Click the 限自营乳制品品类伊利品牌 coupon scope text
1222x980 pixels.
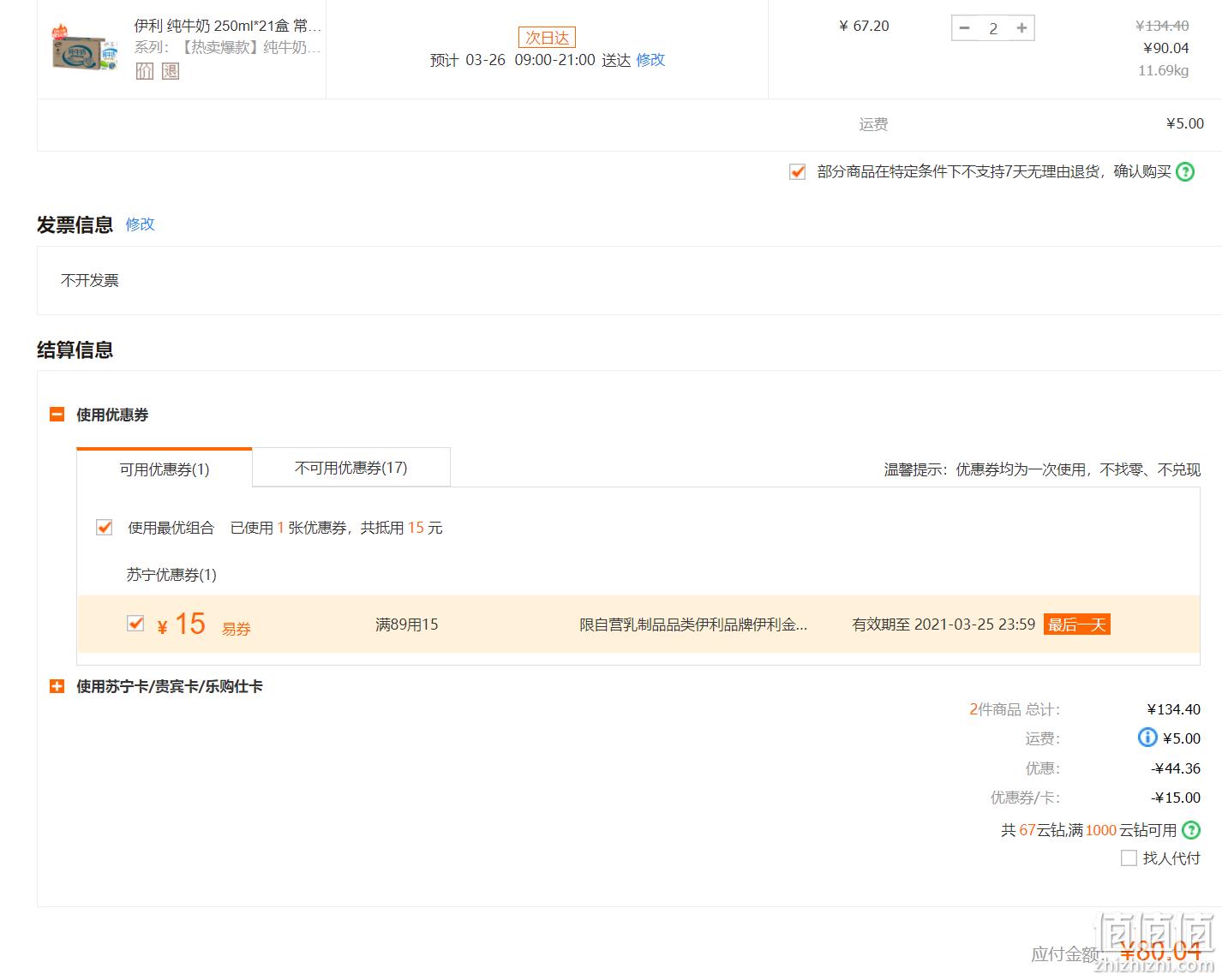693,624
